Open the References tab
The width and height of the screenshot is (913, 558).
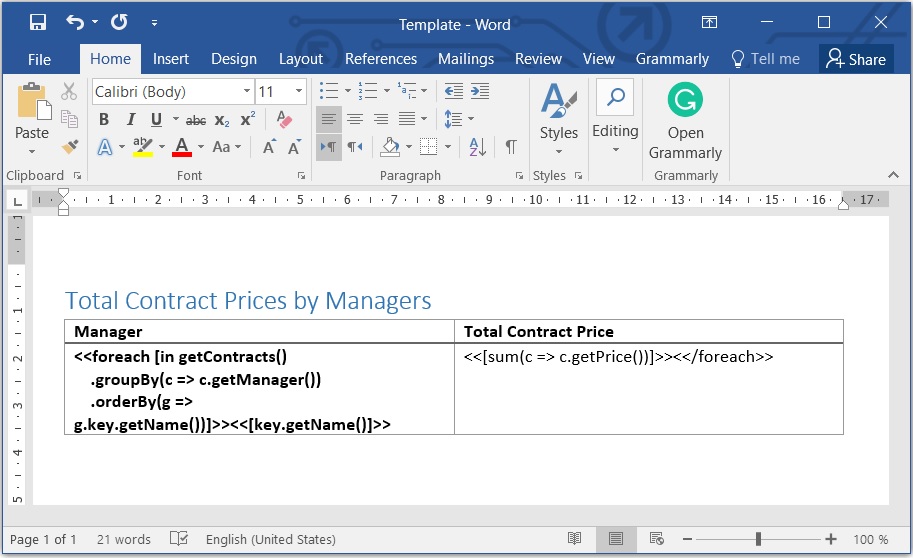(380, 59)
